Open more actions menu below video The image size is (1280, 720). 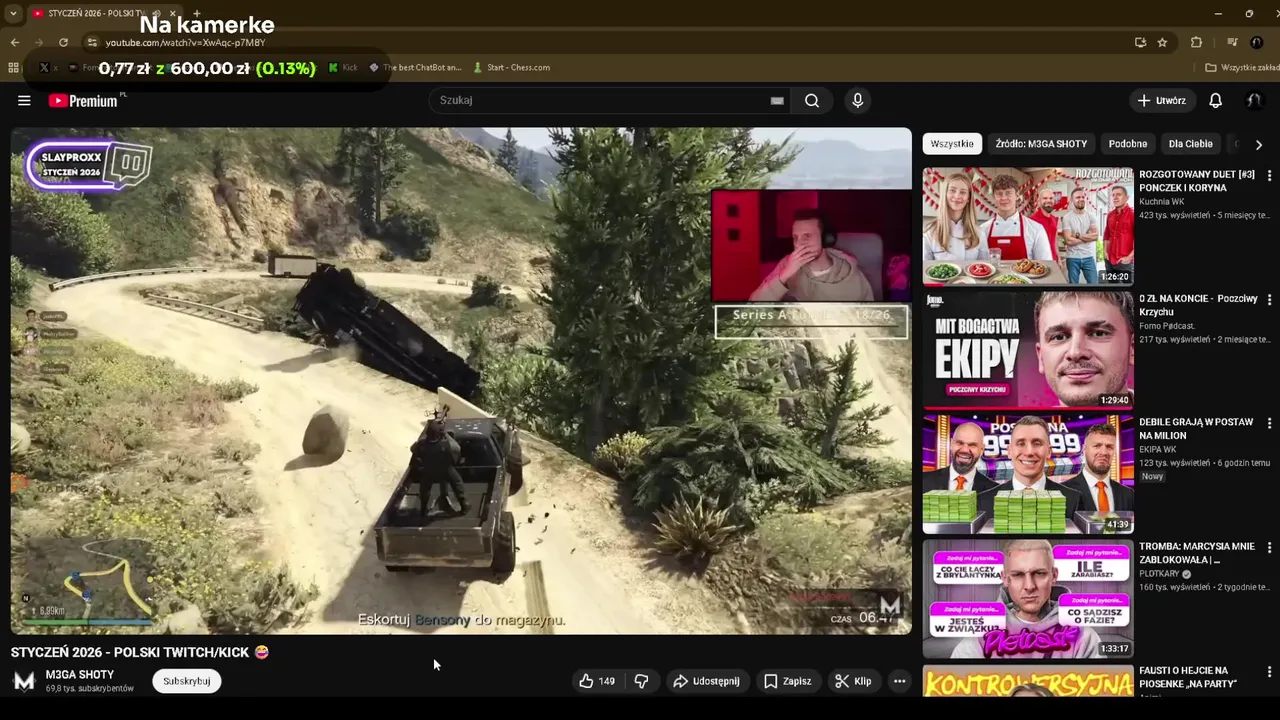[899, 681]
